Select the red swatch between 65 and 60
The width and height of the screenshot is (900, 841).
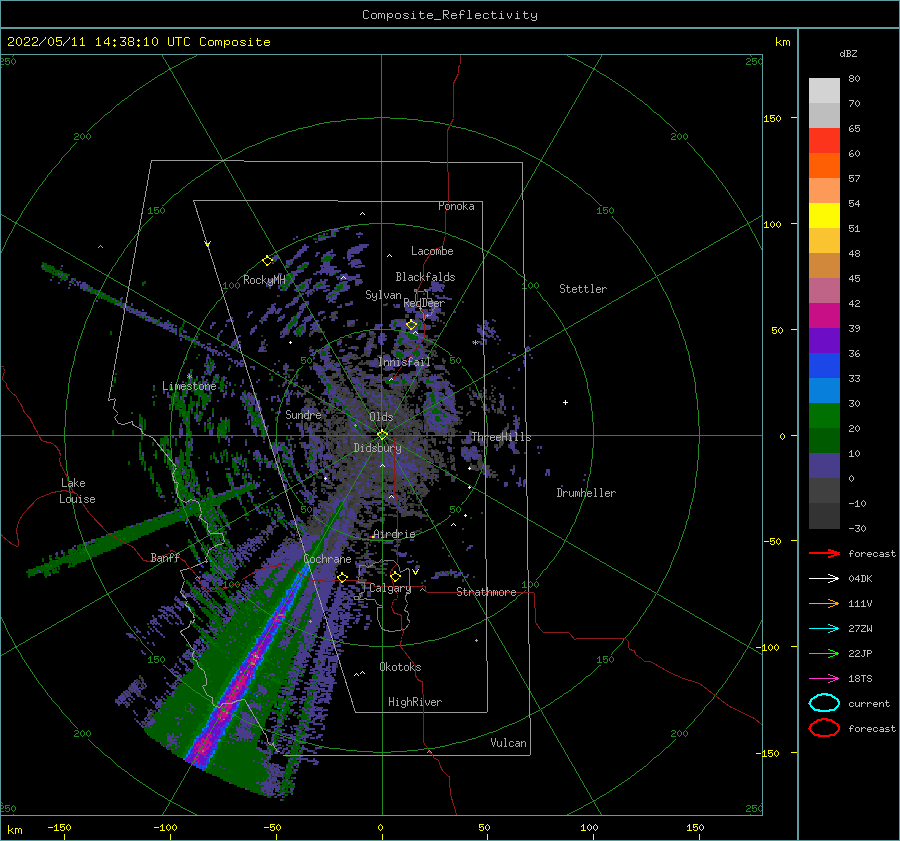point(824,140)
